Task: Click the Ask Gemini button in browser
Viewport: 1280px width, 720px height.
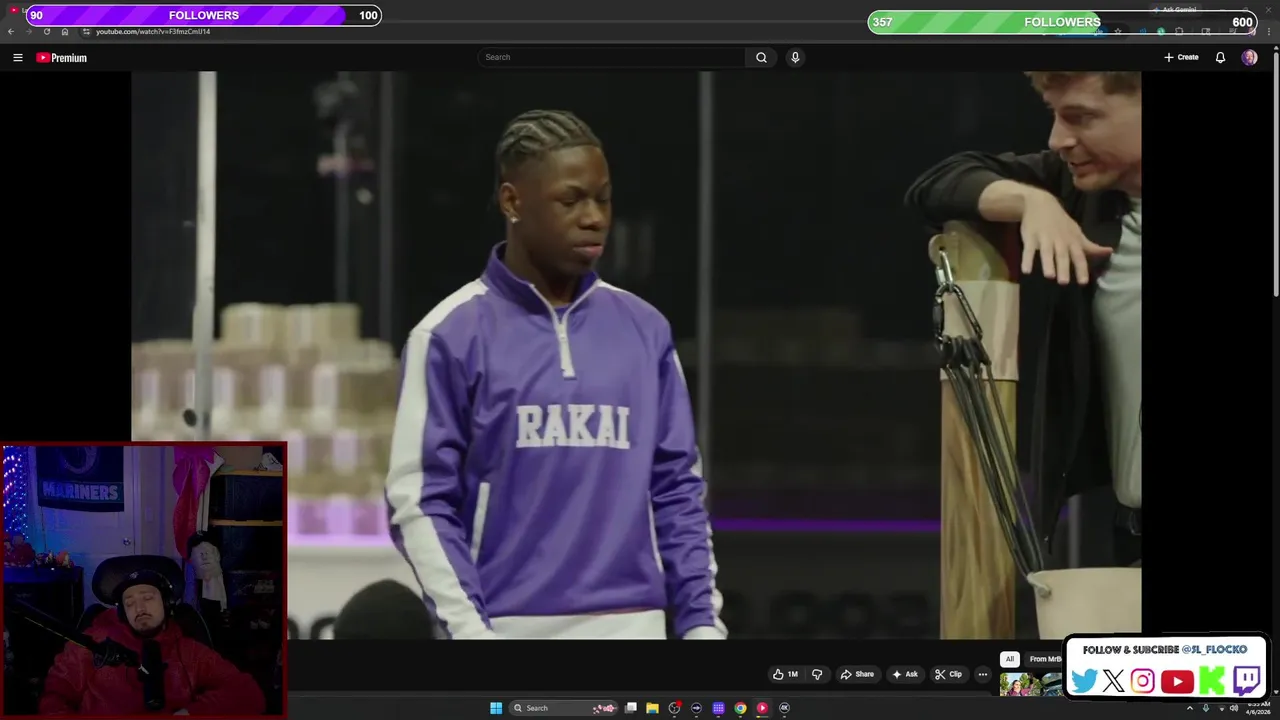Action: point(1175,10)
